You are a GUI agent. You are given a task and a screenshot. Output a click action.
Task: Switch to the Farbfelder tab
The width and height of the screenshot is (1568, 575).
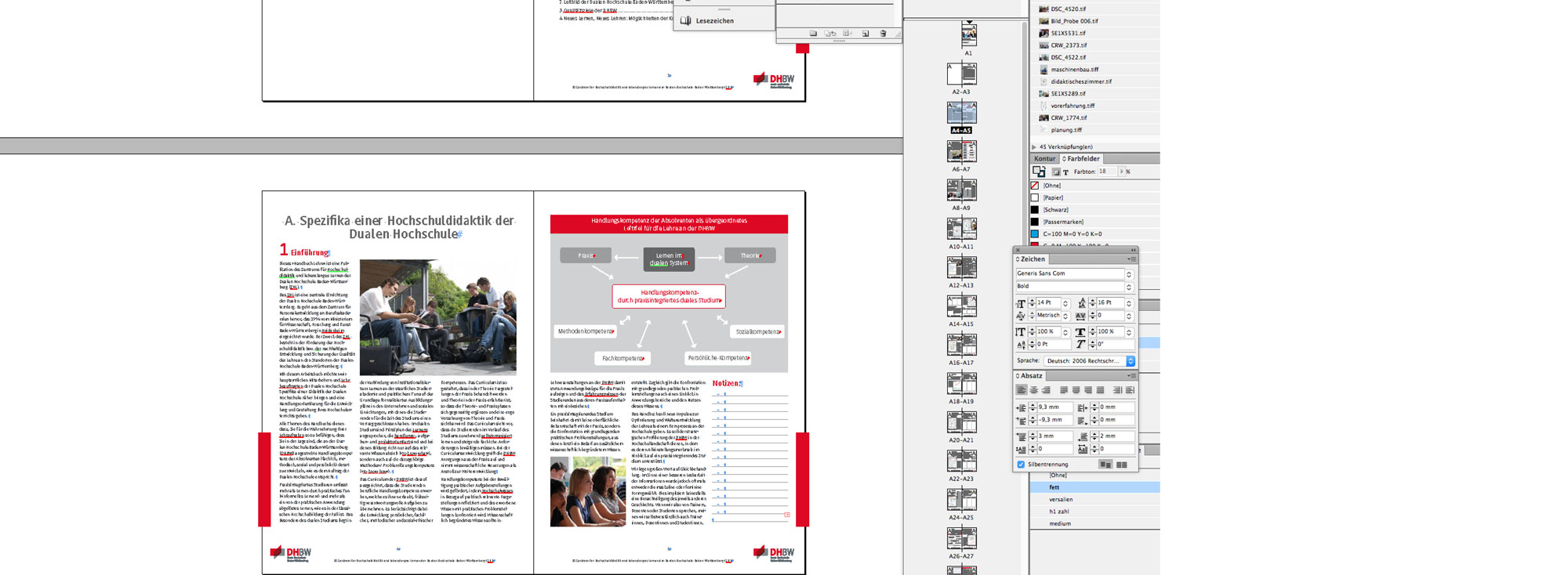pos(1083,159)
